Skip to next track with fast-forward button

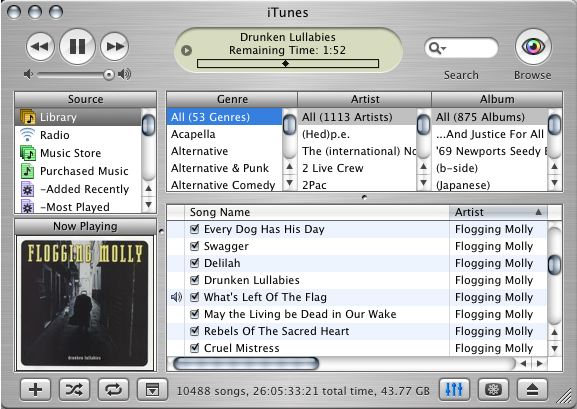(114, 47)
